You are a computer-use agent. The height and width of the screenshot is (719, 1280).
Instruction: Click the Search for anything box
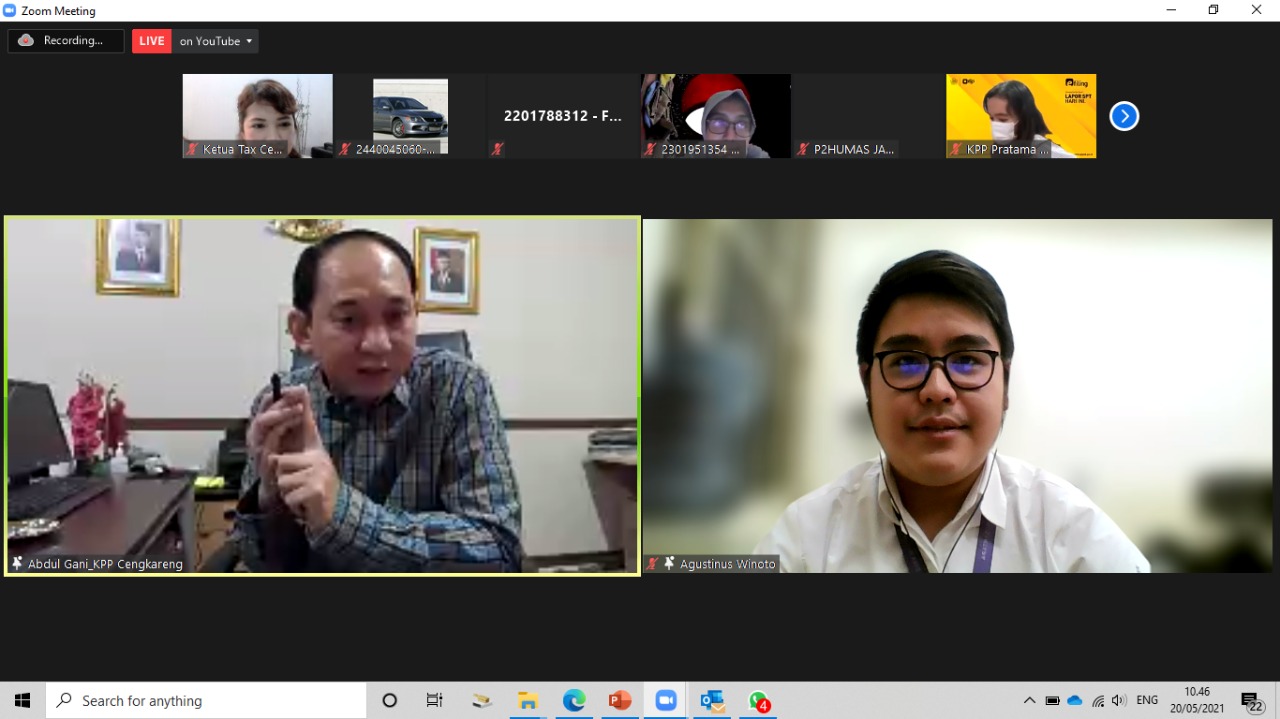click(210, 701)
